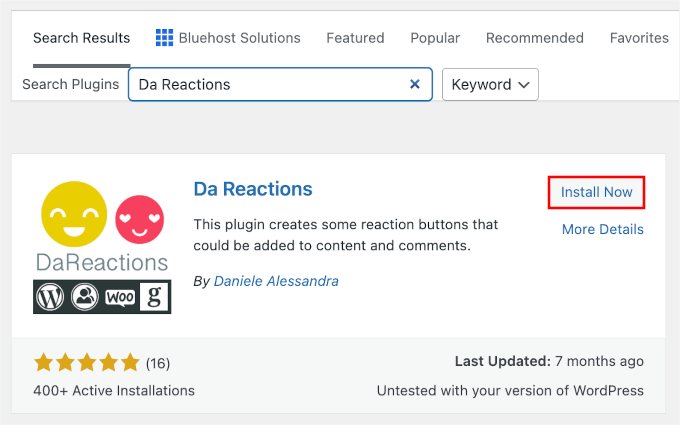The height and width of the screenshot is (425, 680).
Task: Clear the plugin search field with the X
Action: (415, 84)
